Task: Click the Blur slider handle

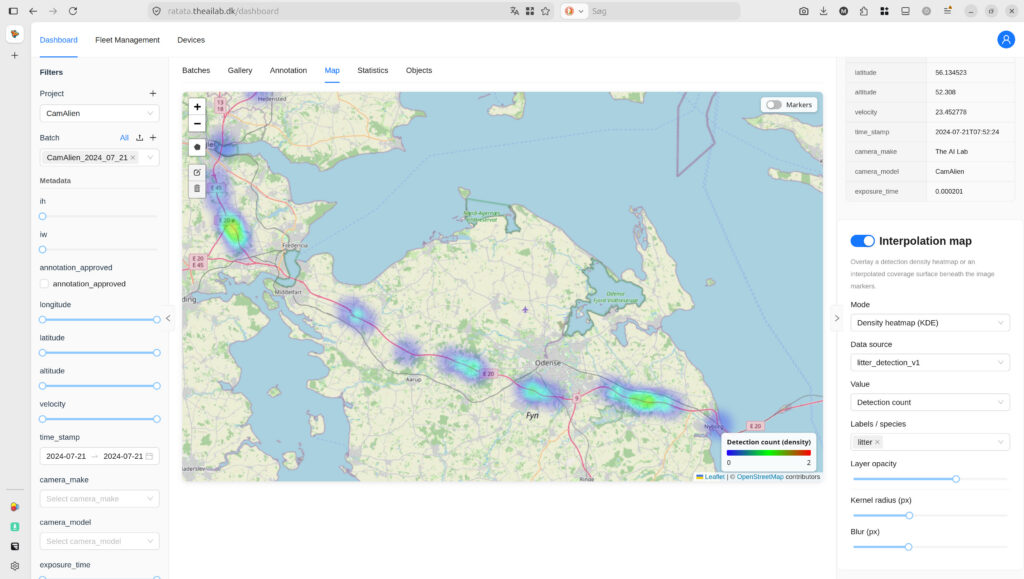Action: pyautogui.click(x=908, y=547)
